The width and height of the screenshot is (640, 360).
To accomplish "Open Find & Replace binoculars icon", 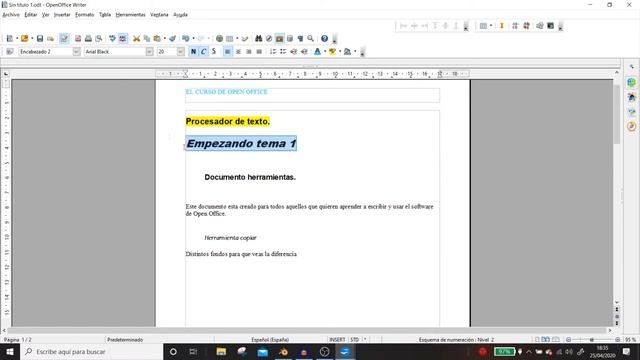I will [258, 38].
